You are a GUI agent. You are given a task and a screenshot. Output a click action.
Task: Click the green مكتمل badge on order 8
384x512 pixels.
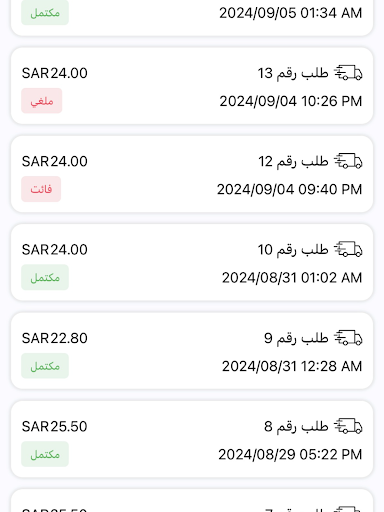click(x=45, y=454)
